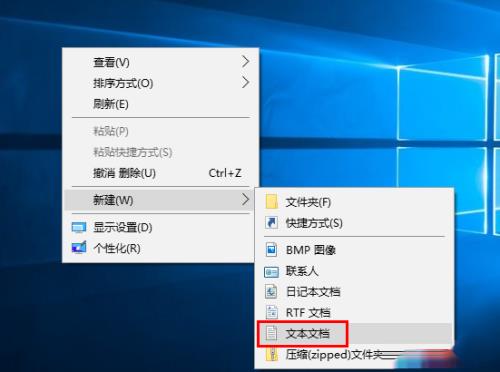The width and height of the screenshot is (500, 372).
Task: Click the BMP image file icon
Action: (271, 249)
